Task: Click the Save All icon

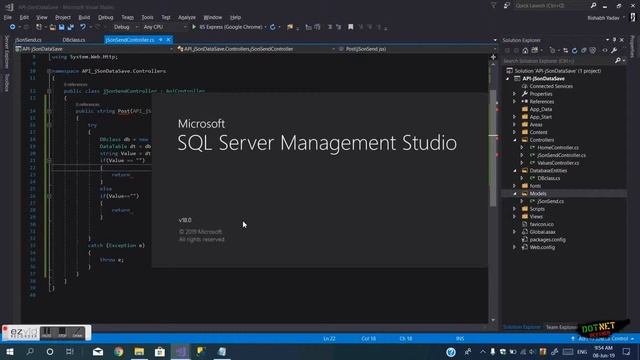Action: point(71,27)
